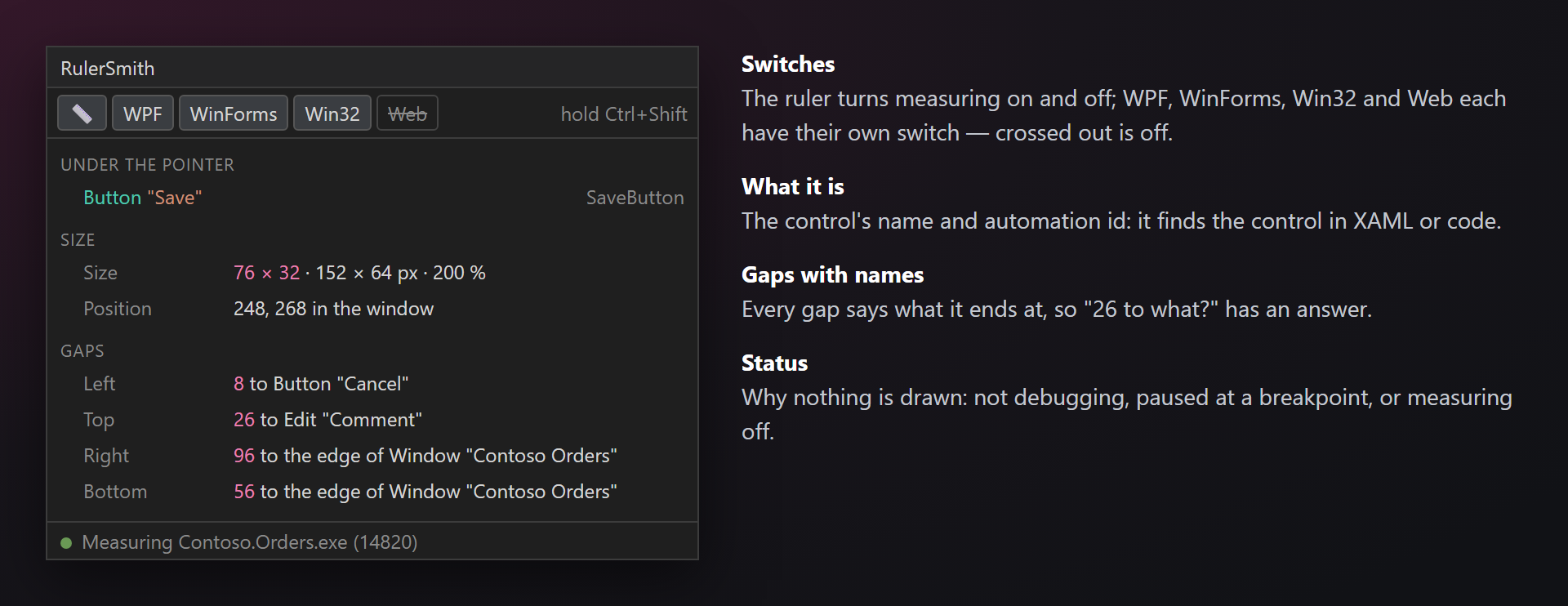Screen dimensions: 1568x606
Task: Click the 'hold Ctrl+Shift' hint
Action: [624, 114]
